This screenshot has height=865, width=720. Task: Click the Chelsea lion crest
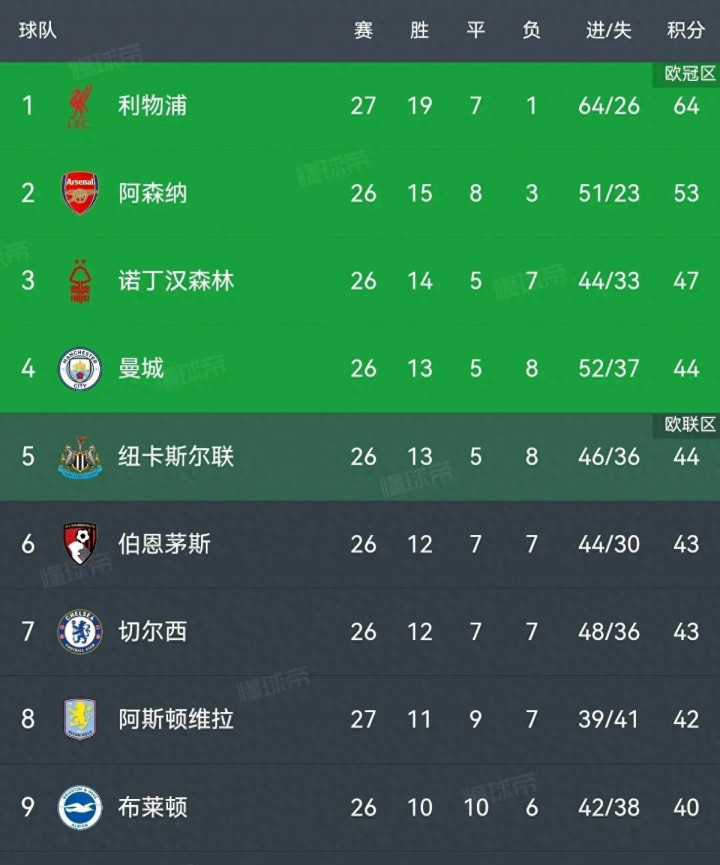pyautogui.click(x=79, y=632)
